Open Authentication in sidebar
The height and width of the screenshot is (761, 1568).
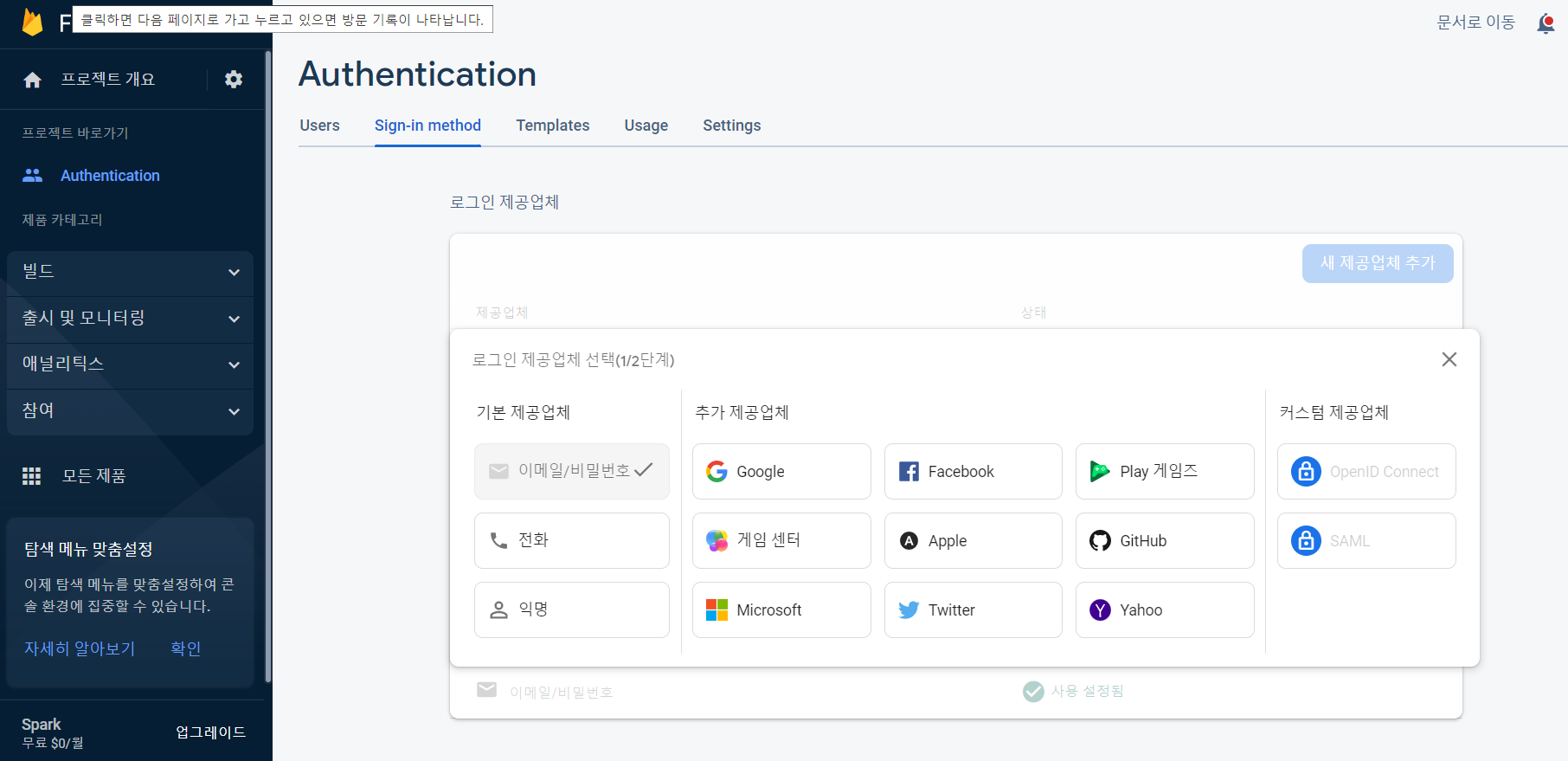coord(110,176)
